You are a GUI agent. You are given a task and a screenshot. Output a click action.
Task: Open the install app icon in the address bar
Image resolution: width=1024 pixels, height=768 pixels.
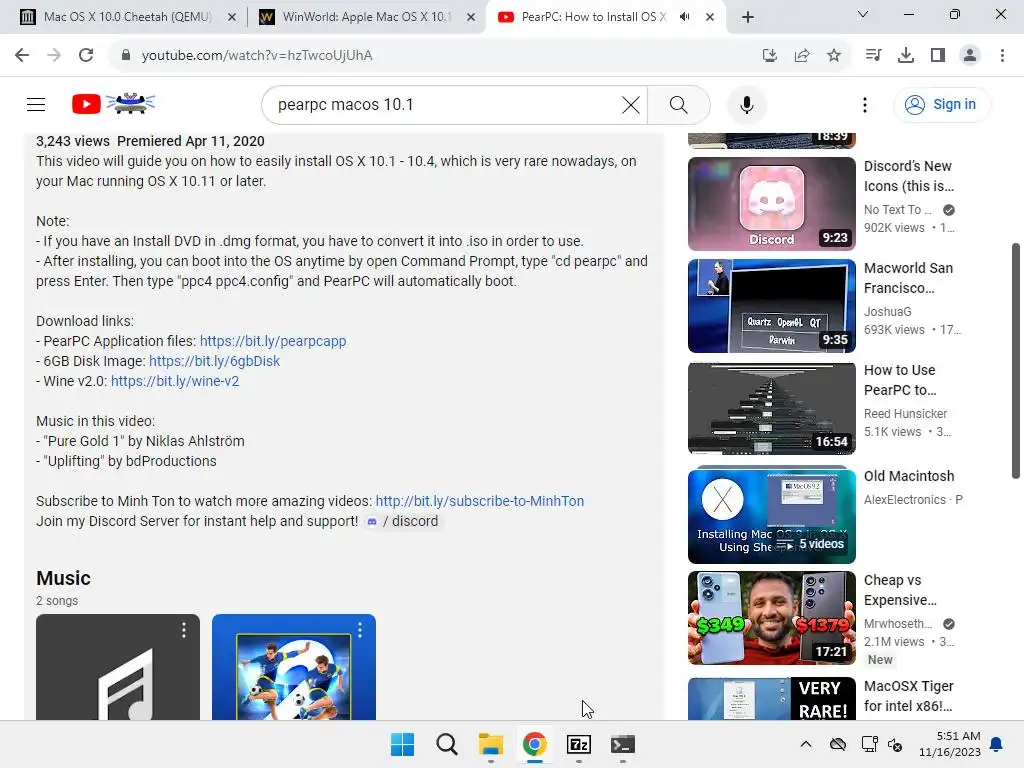point(770,56)
